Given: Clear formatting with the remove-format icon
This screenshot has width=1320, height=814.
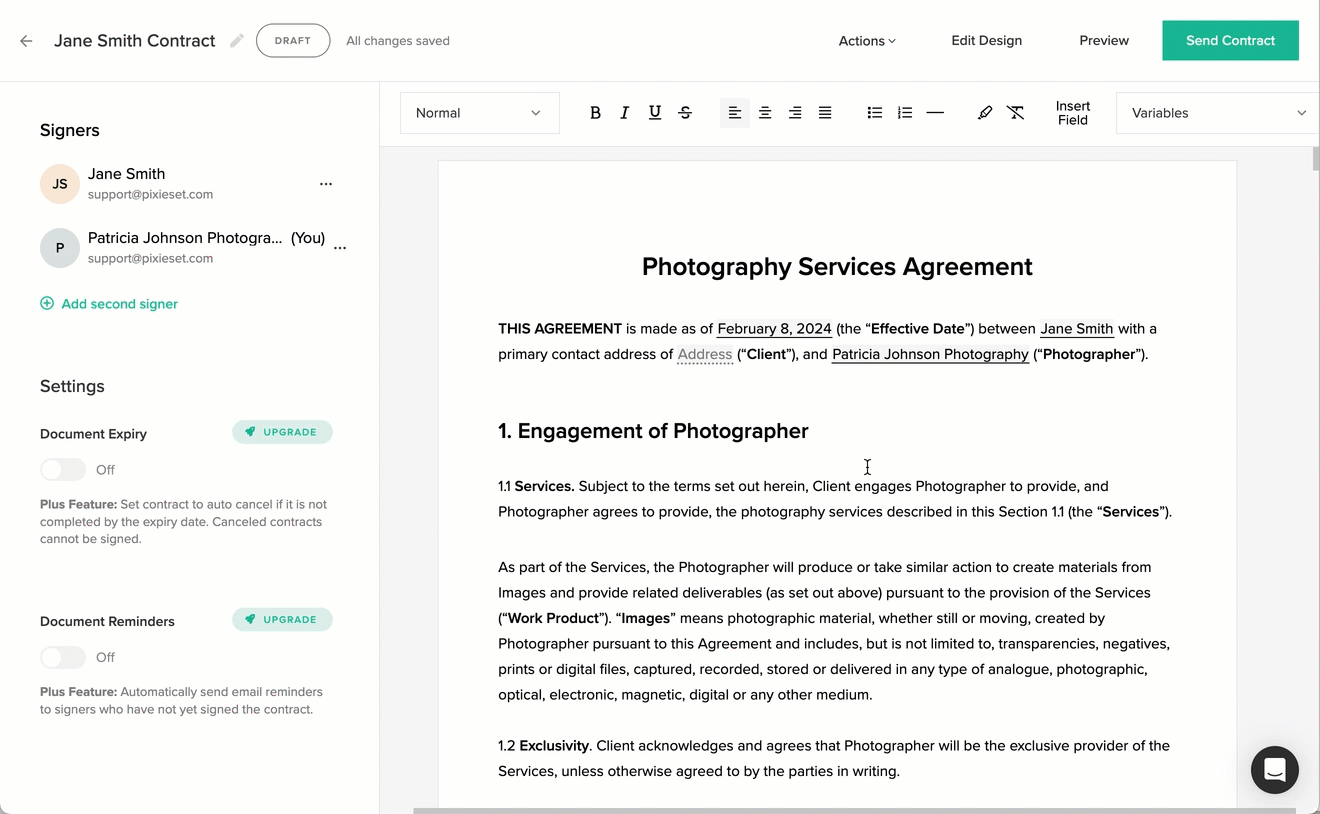Looking at the screenshot, I should [x=1016, y=112].
